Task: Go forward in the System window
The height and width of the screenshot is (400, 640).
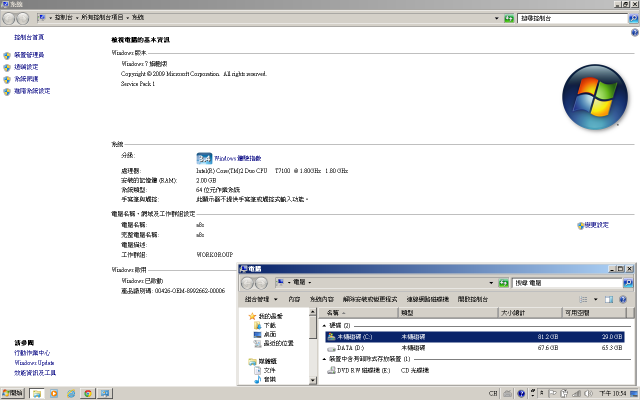Action: point(22,18)
